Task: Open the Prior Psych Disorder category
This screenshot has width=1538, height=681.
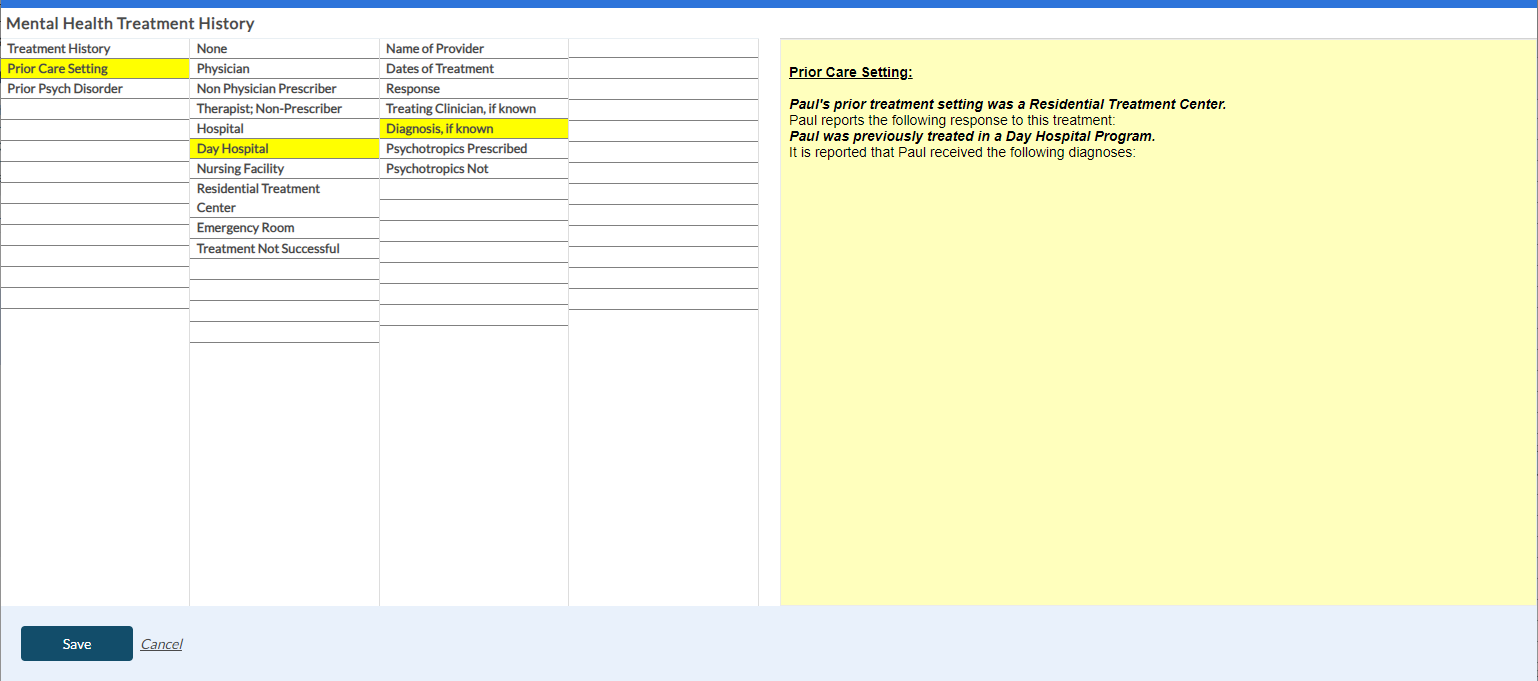Action: click(65, 89)
